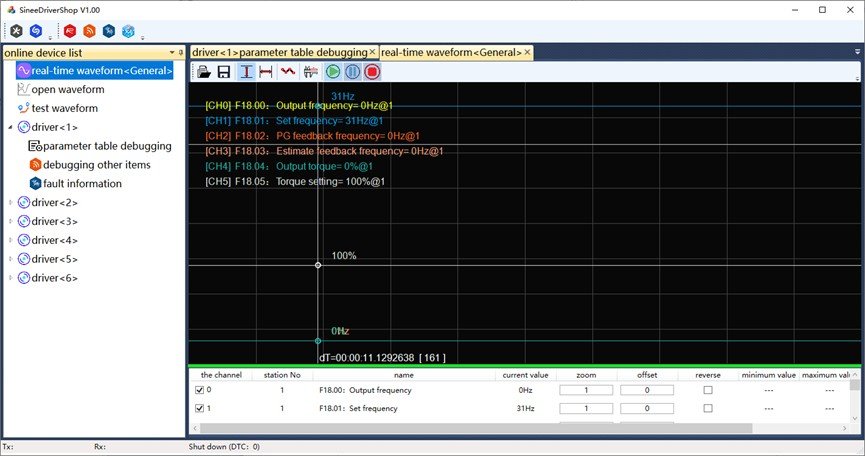Click the open waveform file folder icon
Viewport: 865px width, 456px height.
pos(204,72)
